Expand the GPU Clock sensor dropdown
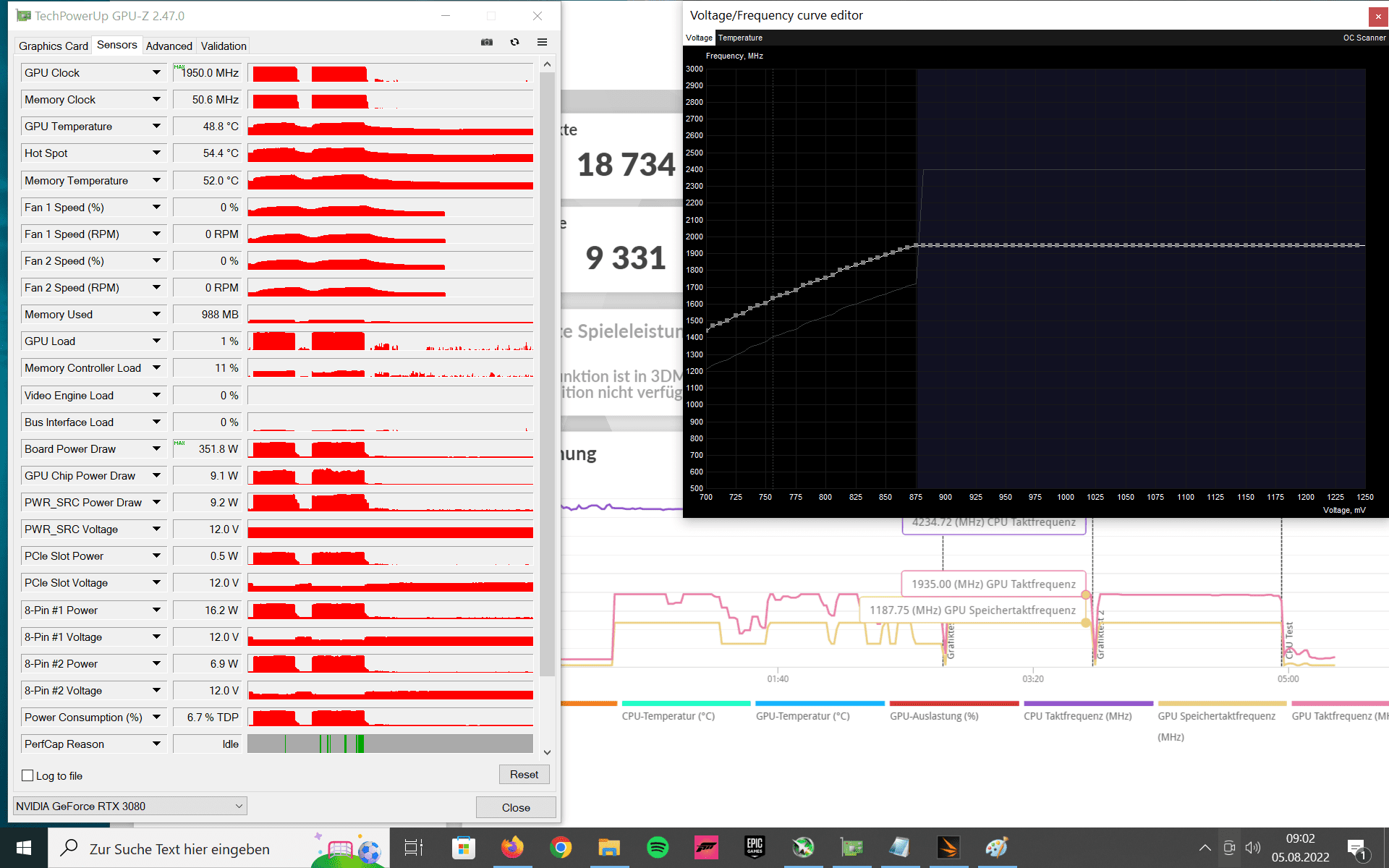The height and width of the screenshot is (868, 1389). pos(156,72)
